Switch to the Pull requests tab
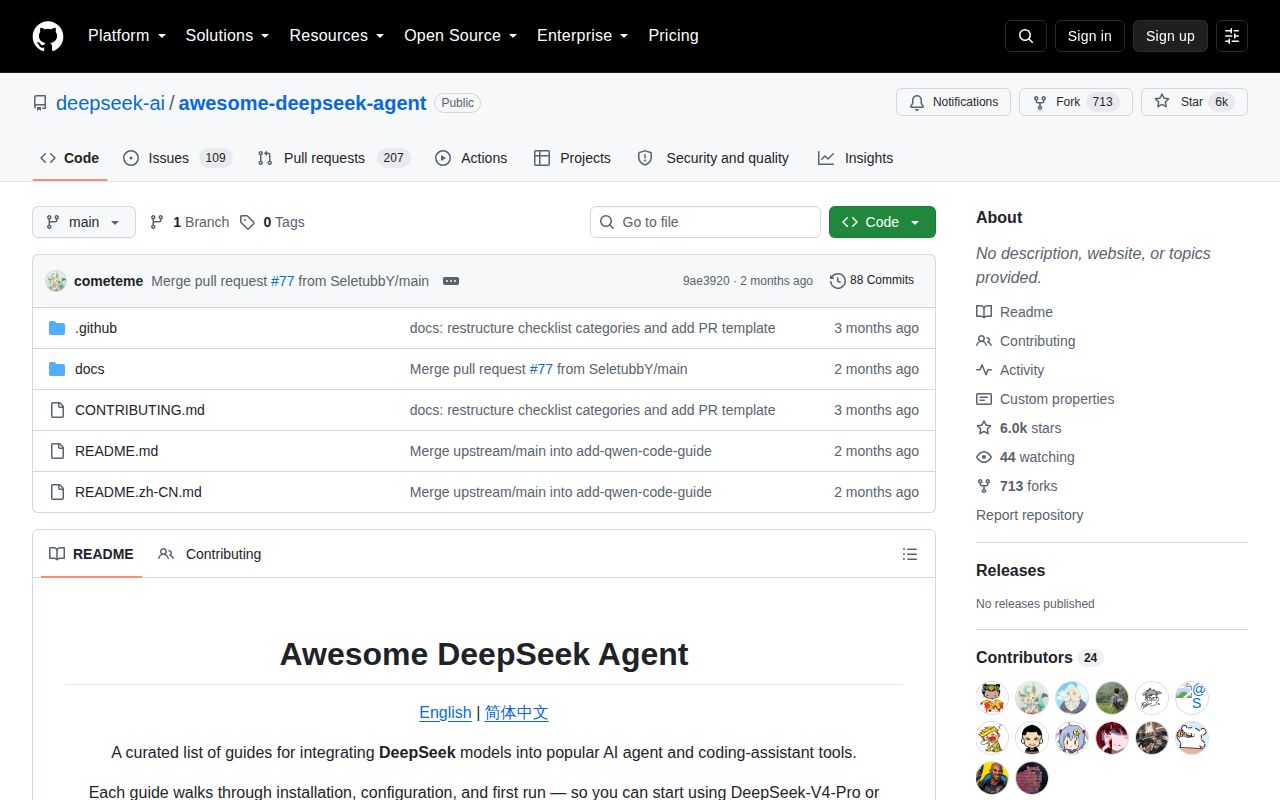 333,158
